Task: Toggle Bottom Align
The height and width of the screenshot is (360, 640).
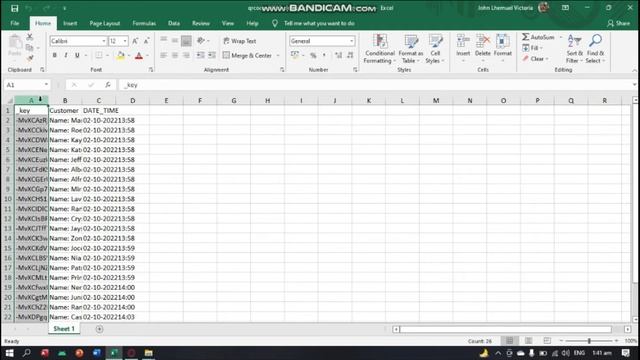Action: (x=186, y=40)
